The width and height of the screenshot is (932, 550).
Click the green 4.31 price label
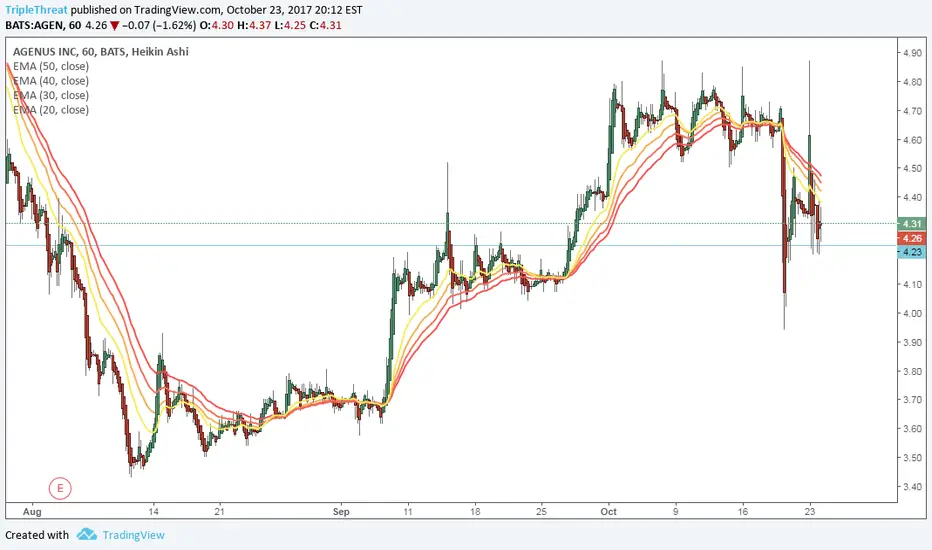pyautogui.click(x=912, y=224)
